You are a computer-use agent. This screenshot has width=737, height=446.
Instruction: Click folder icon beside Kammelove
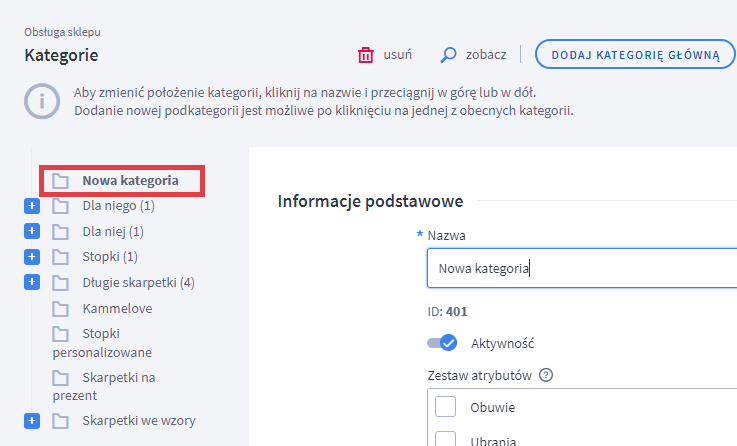60,308
